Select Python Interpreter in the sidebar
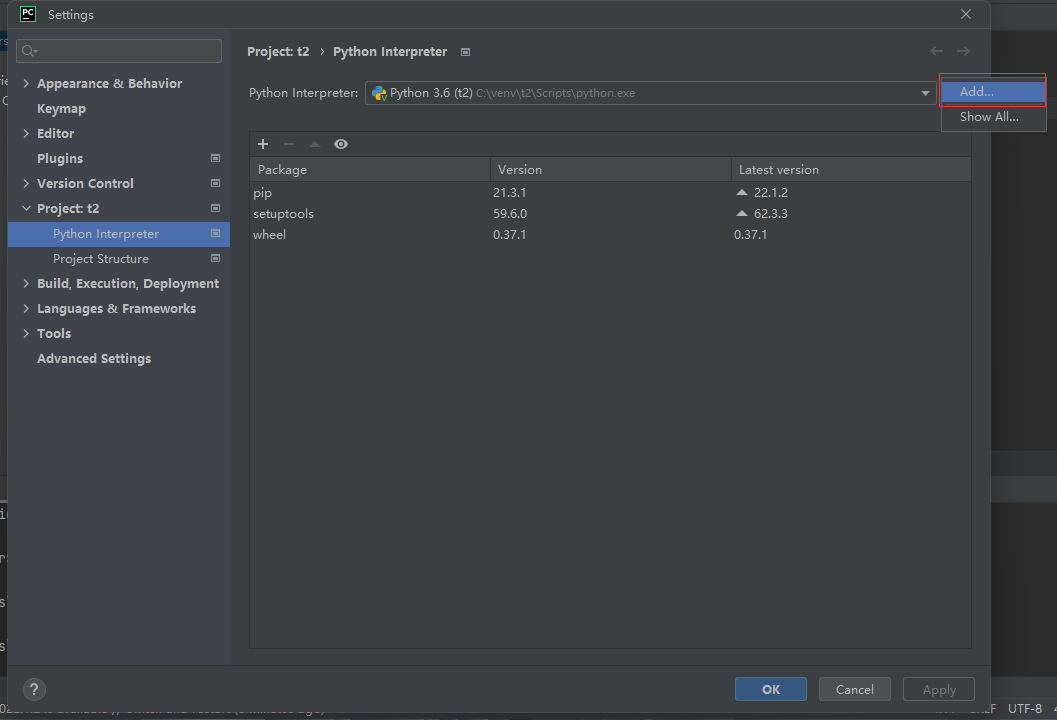This screenshot has width=1057, height=720. click(119, 234)
